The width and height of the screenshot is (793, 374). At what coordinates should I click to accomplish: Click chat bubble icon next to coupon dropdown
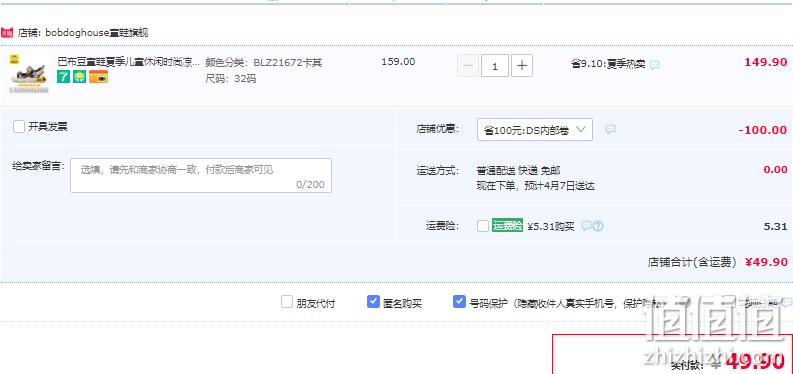pyautogui.click(x=610, y=129)
